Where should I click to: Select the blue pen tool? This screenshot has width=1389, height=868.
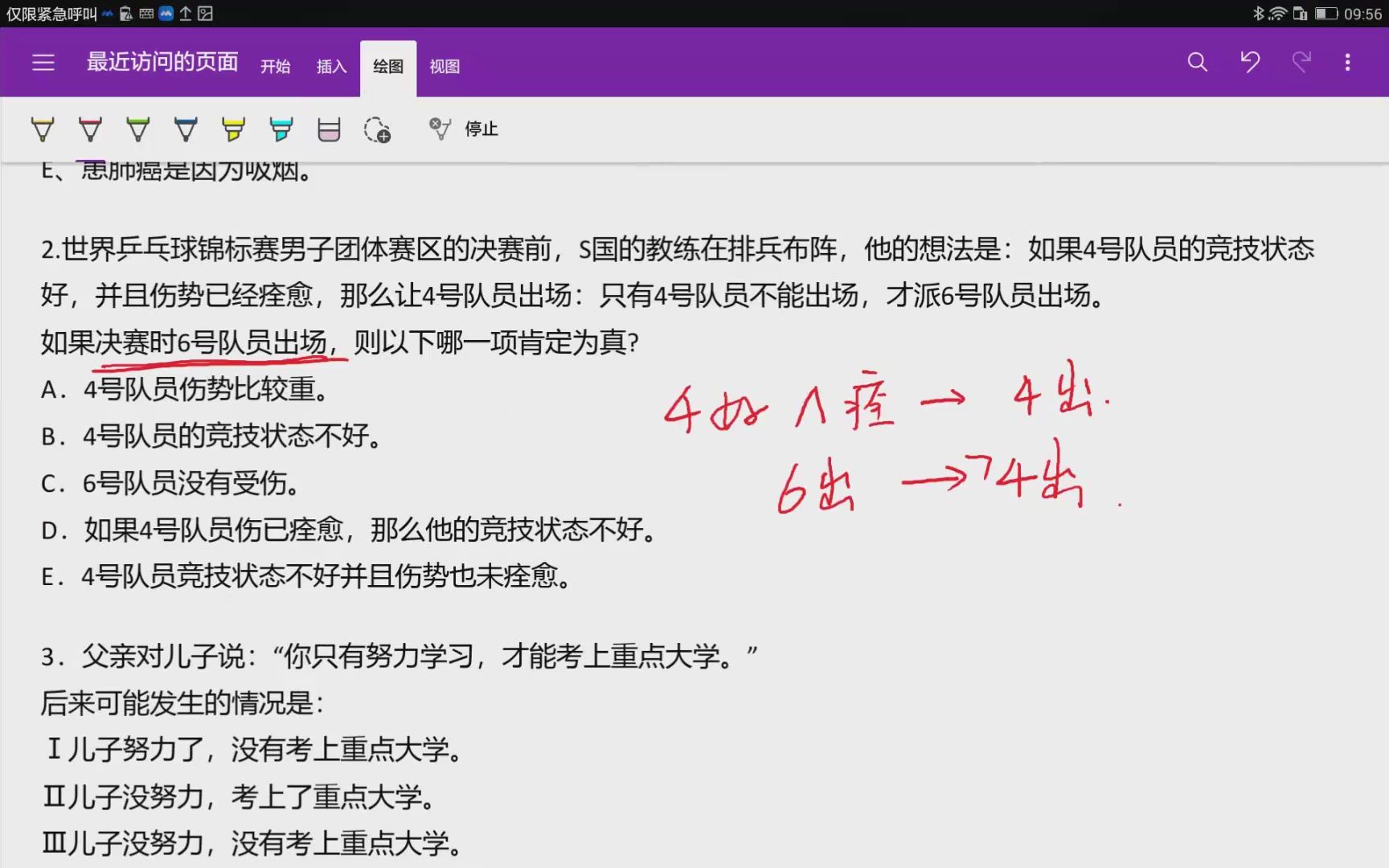[186, 129]
